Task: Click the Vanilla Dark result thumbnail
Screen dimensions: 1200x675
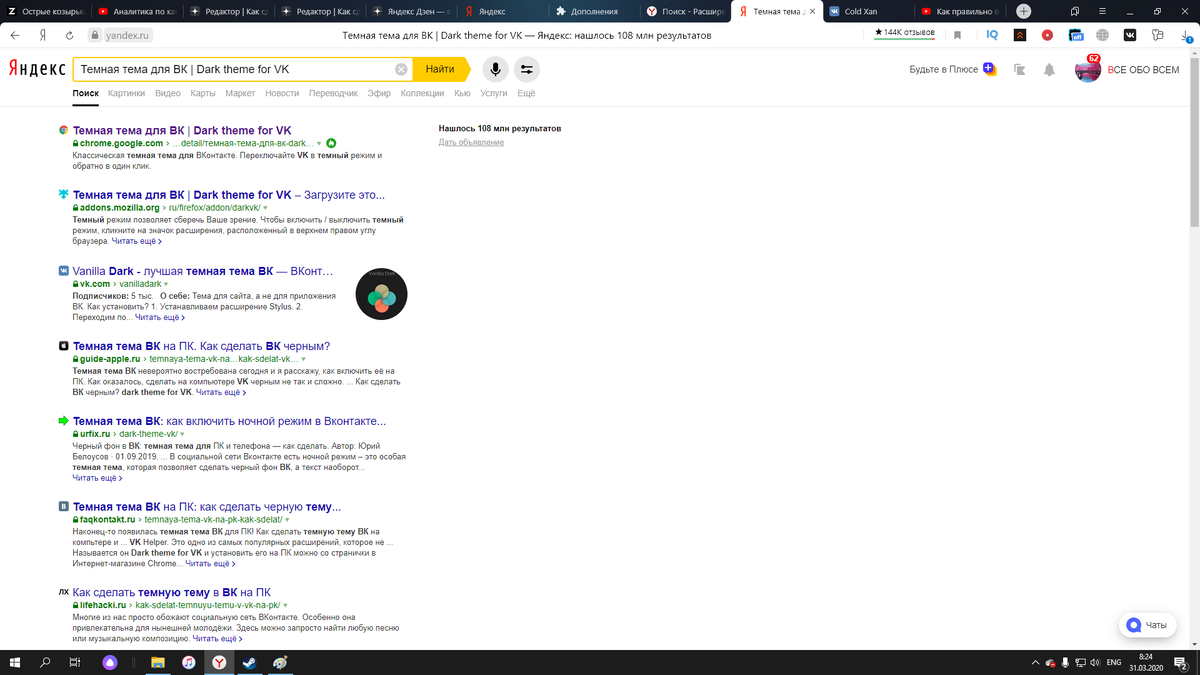Action: pyautogui.click(x=381, y=294)
